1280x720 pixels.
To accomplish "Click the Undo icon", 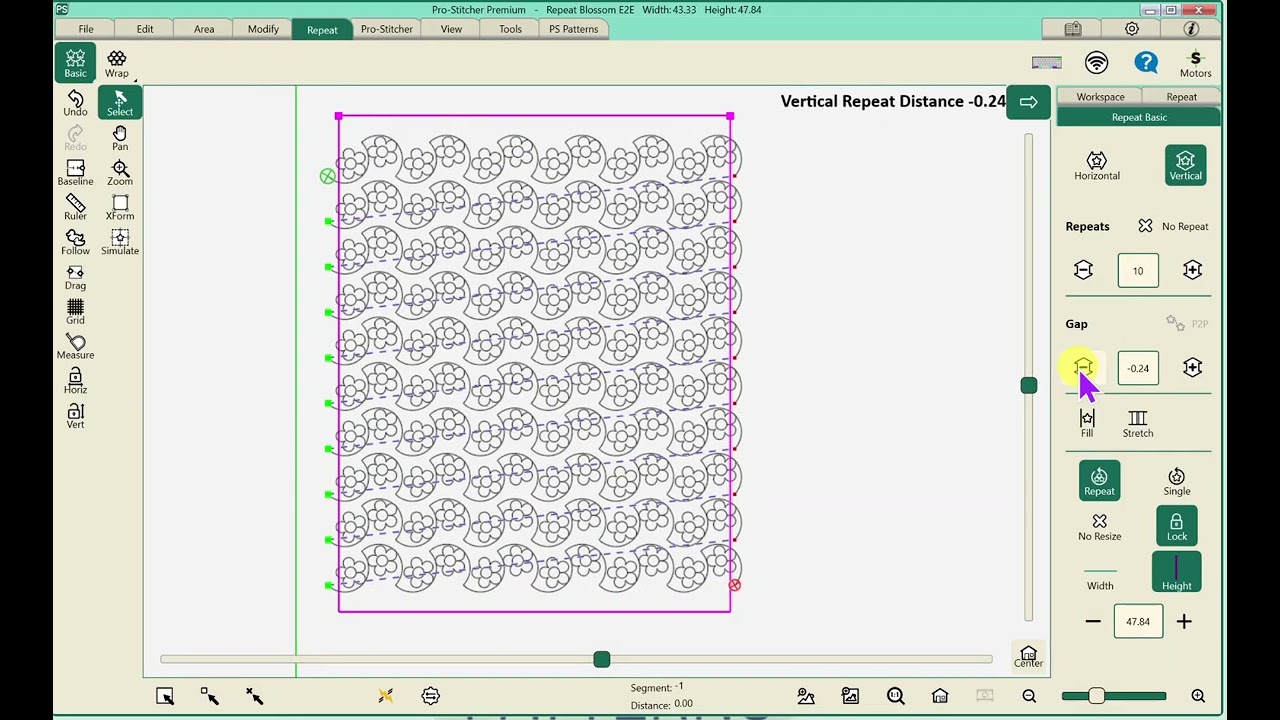I will (75, 104).
